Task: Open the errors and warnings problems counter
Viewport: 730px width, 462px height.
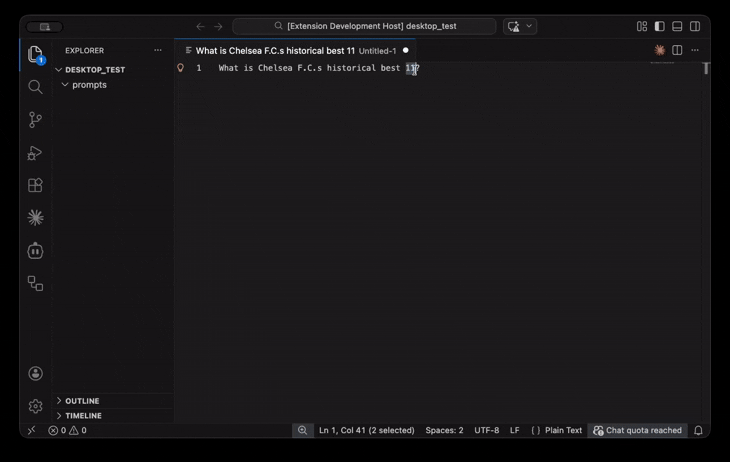Action: [x=68, y=430]
